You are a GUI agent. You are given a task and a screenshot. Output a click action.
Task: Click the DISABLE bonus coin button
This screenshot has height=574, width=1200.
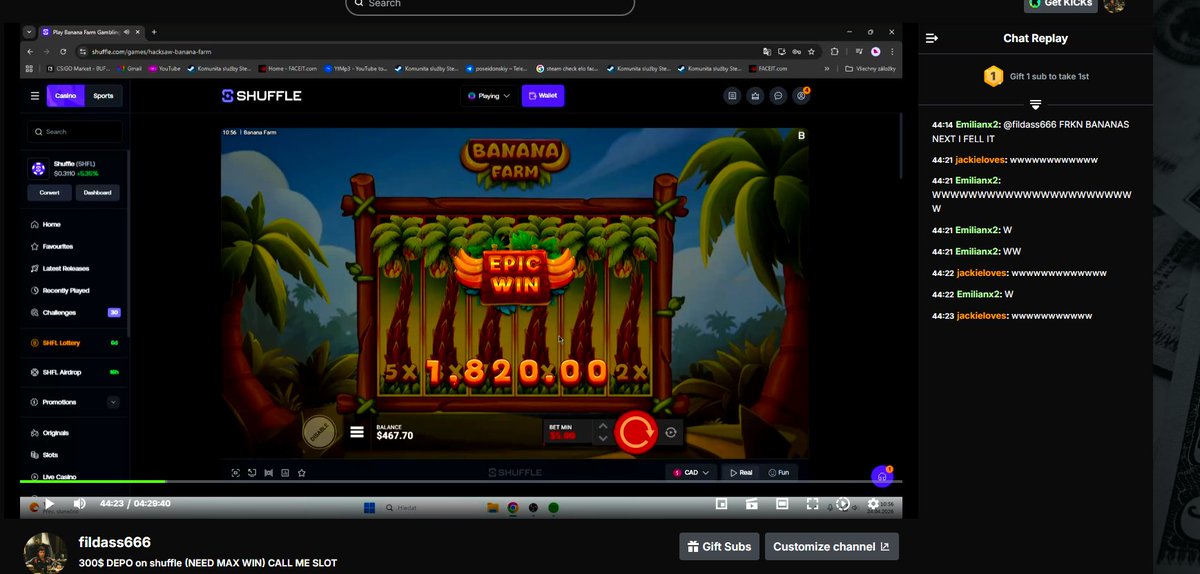pos(319,432)
